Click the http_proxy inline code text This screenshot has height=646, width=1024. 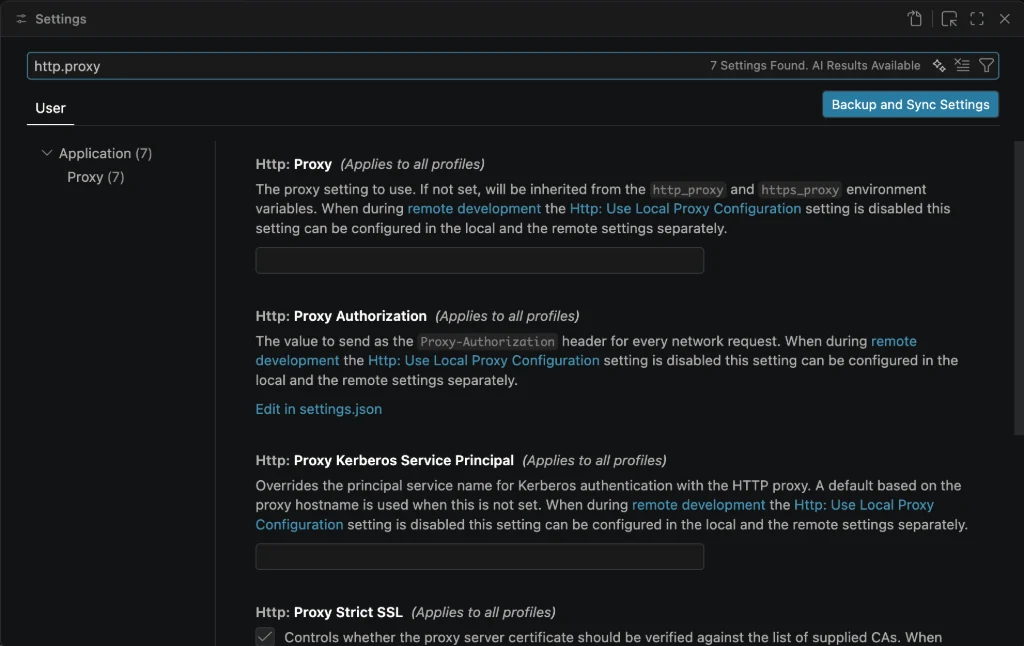pyautogui.click(x=688, y=190)
